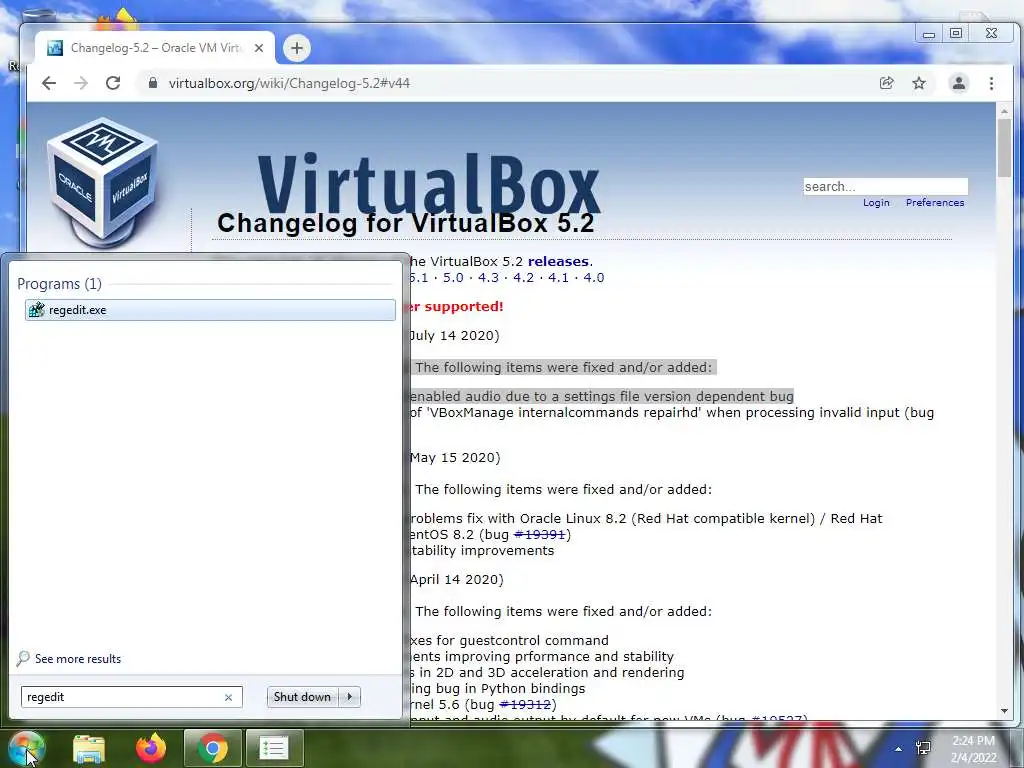Image resolution: width=1024 pixels, height=768 pixels.
Task: Switch to Chrome in the taskbar
Action: pyautogui.click(x=212, y=748)
